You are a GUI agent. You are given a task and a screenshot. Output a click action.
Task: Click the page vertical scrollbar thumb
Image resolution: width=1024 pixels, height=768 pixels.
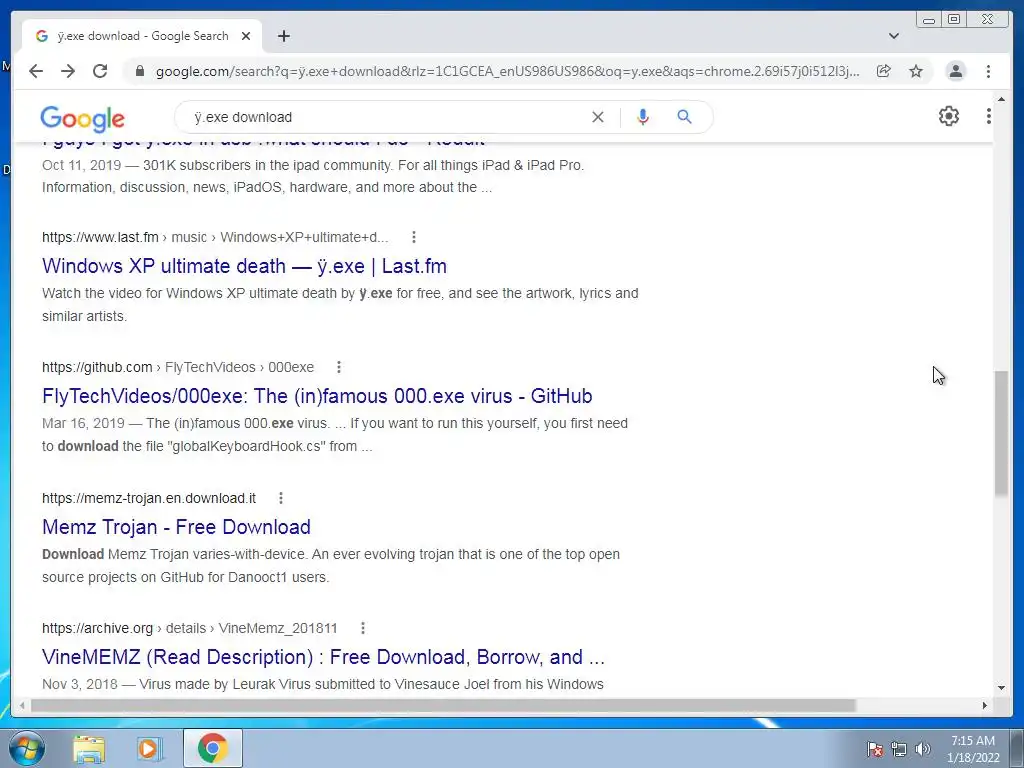[x=1001, y=434]
